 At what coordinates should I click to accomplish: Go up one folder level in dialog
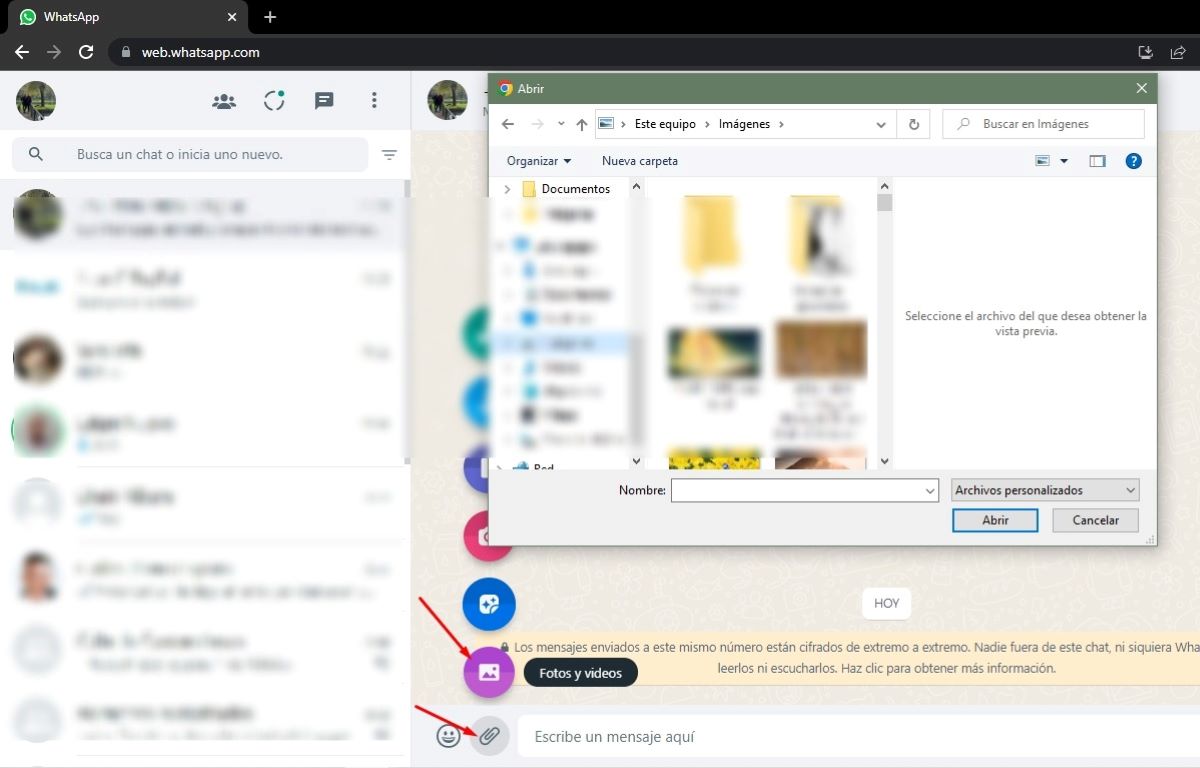tap(581, 124)
